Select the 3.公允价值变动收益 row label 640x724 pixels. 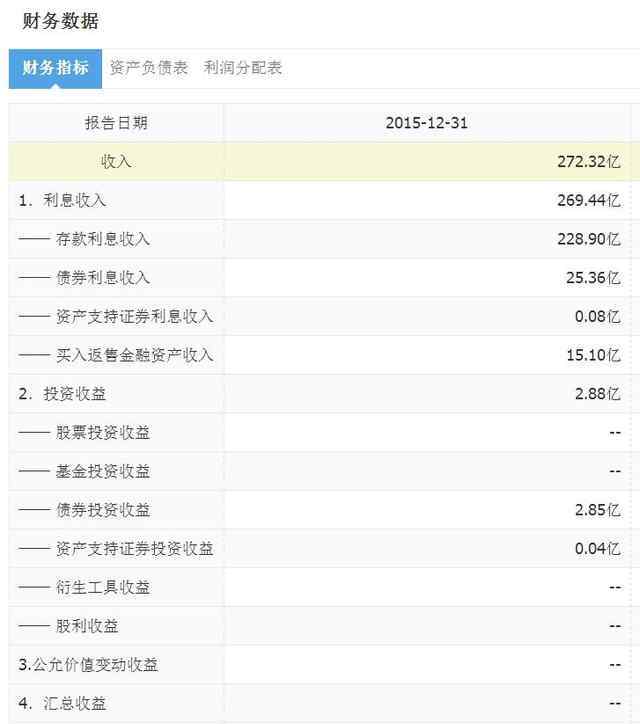[88, 665]
